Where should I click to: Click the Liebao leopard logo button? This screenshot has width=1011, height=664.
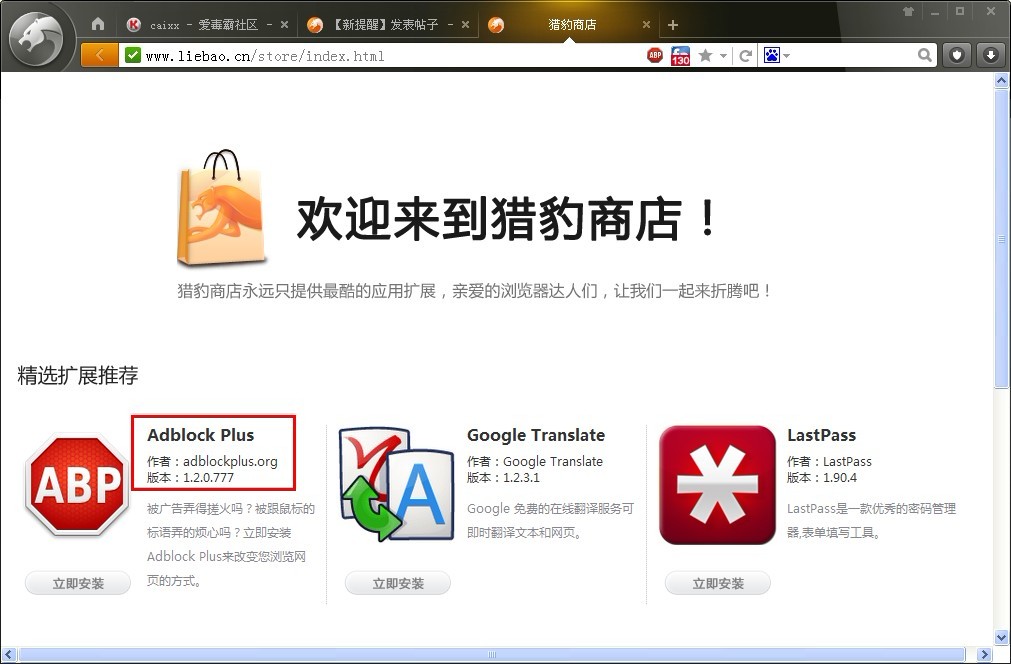(37, 40)
